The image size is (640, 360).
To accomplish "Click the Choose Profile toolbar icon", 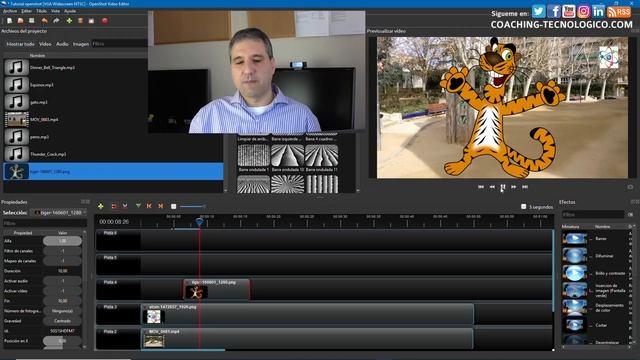I will [80, 21].
